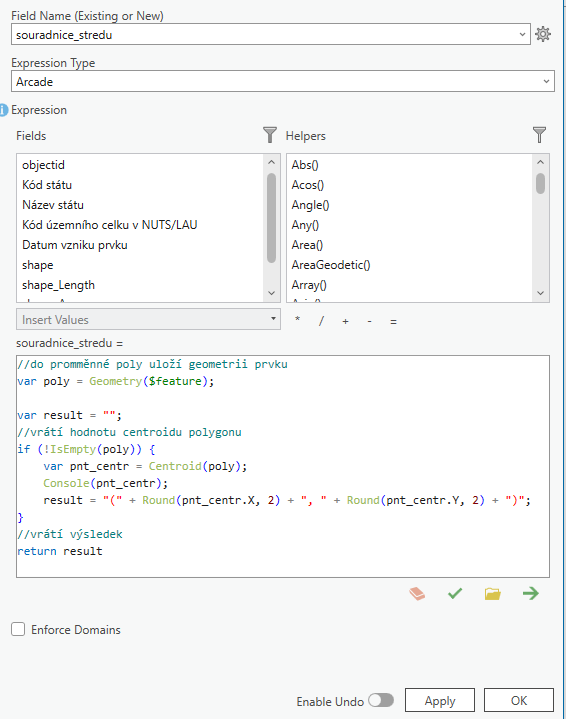566x719 pixels.
Task: Open the Field Name dropdown
Action: [x=522, y=34]
